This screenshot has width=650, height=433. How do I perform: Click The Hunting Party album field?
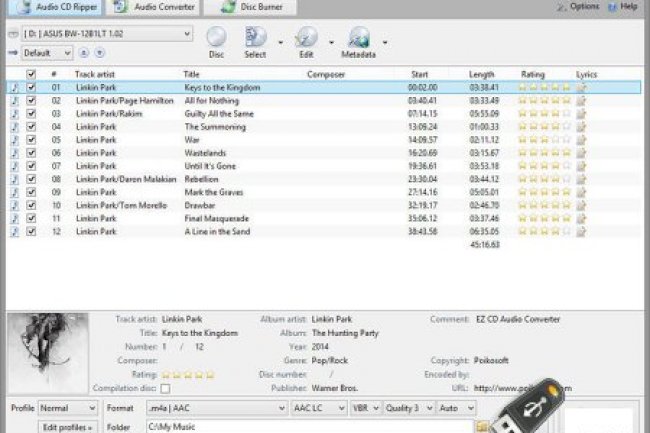coord(345,333)
